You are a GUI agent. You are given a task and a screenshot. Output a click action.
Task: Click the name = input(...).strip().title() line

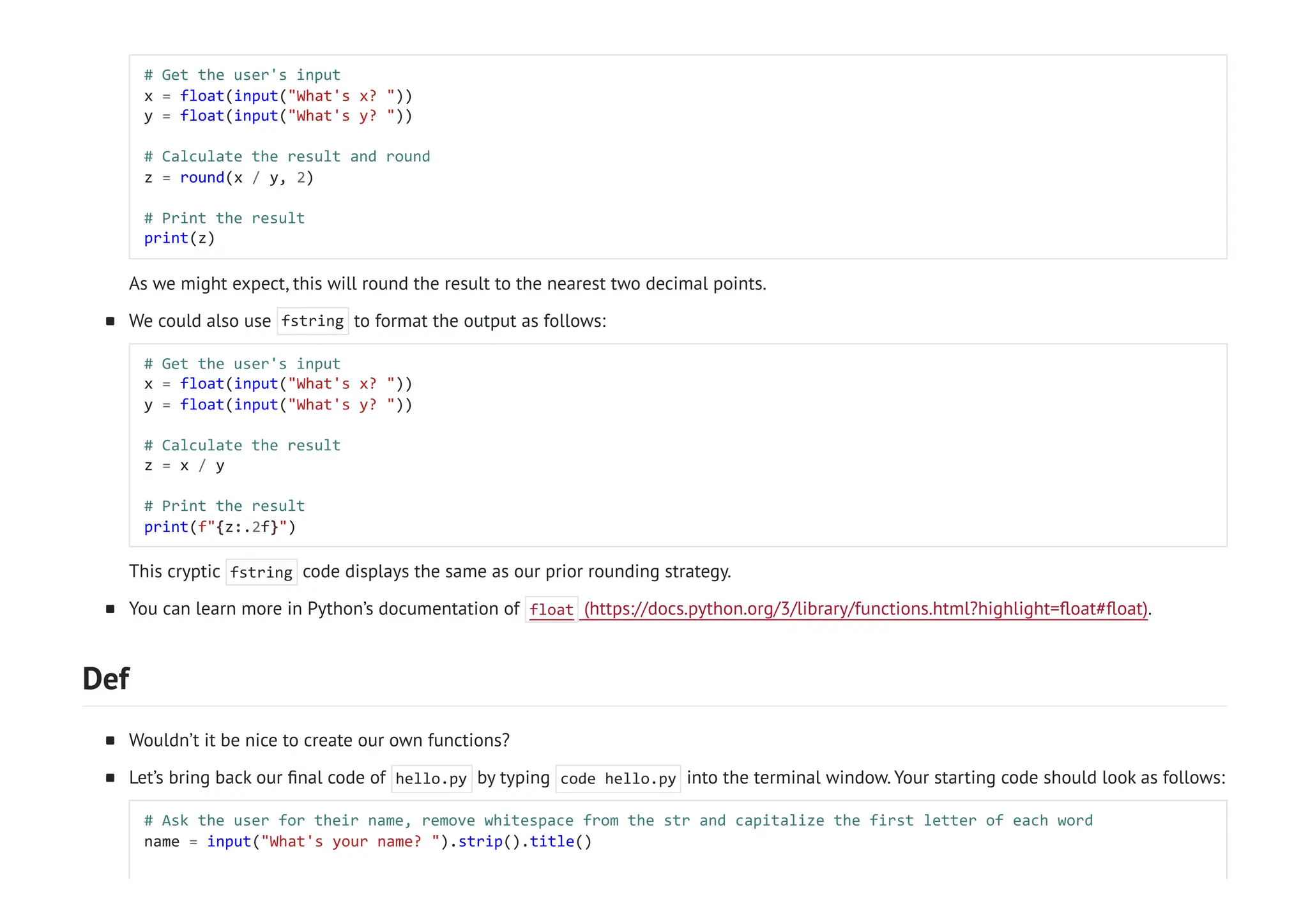(x=368, y=842)
